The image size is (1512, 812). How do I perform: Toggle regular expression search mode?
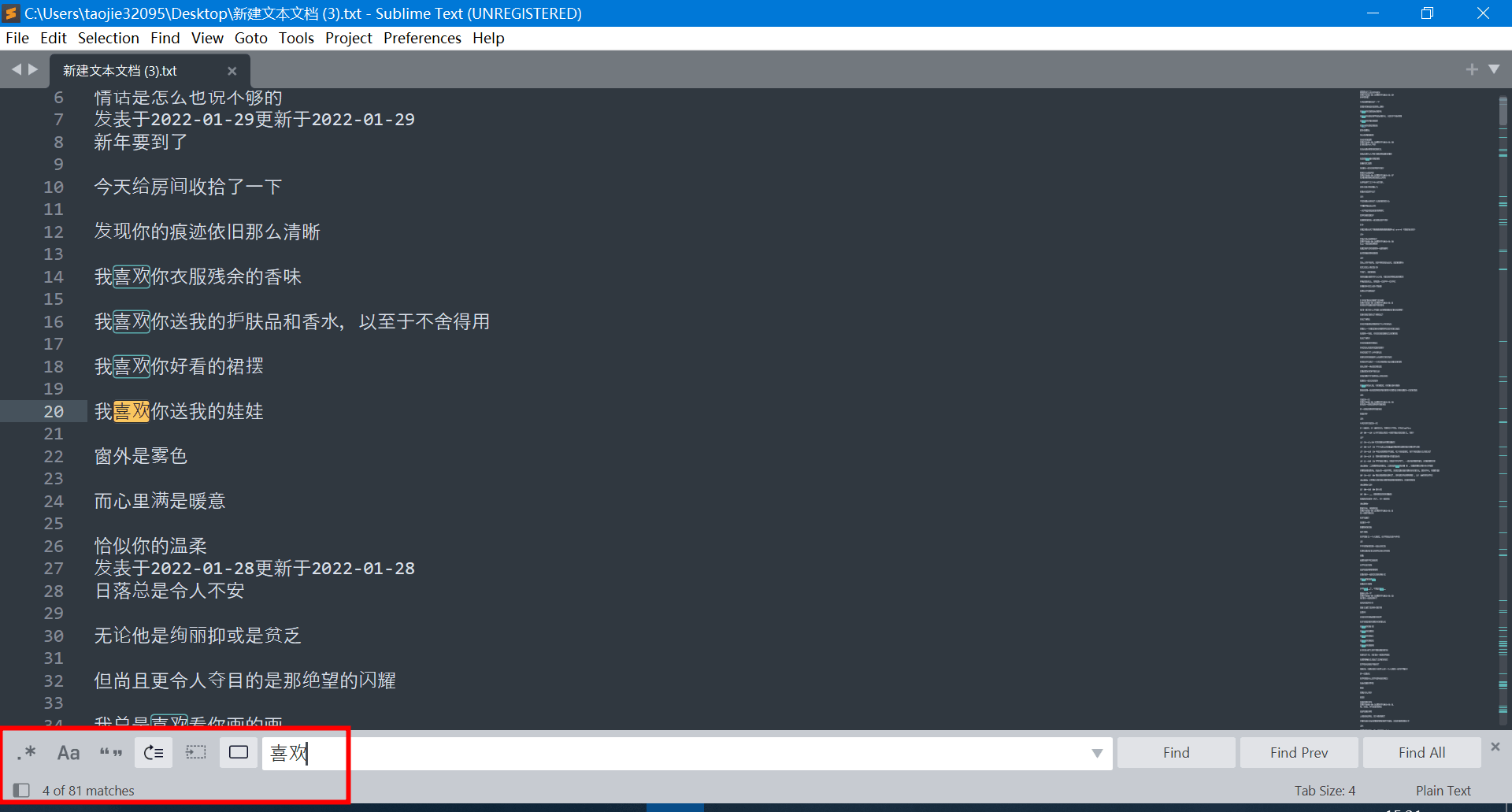coord(26,753)
